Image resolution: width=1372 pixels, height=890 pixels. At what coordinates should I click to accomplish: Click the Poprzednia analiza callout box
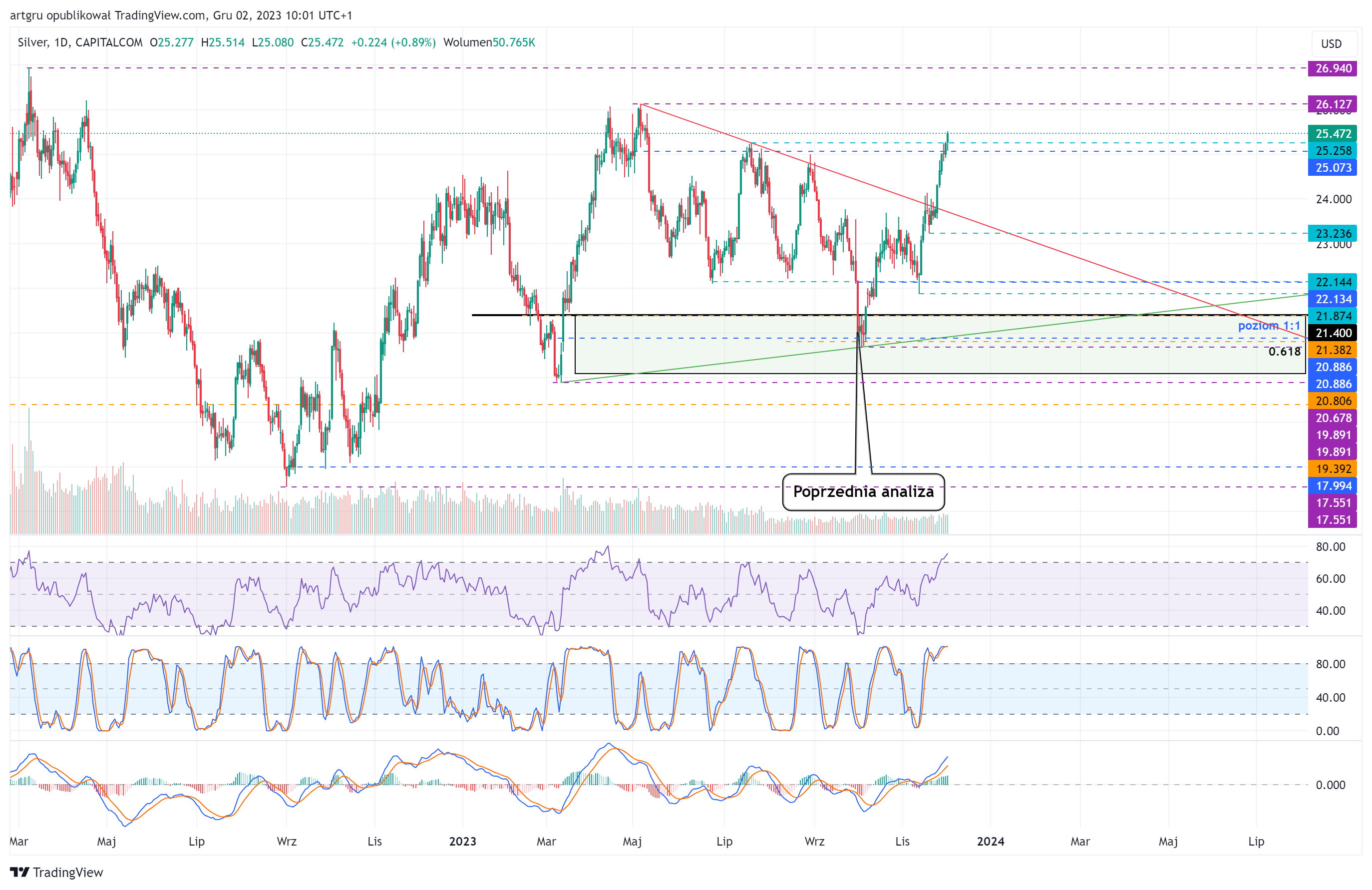click(863, 492)
